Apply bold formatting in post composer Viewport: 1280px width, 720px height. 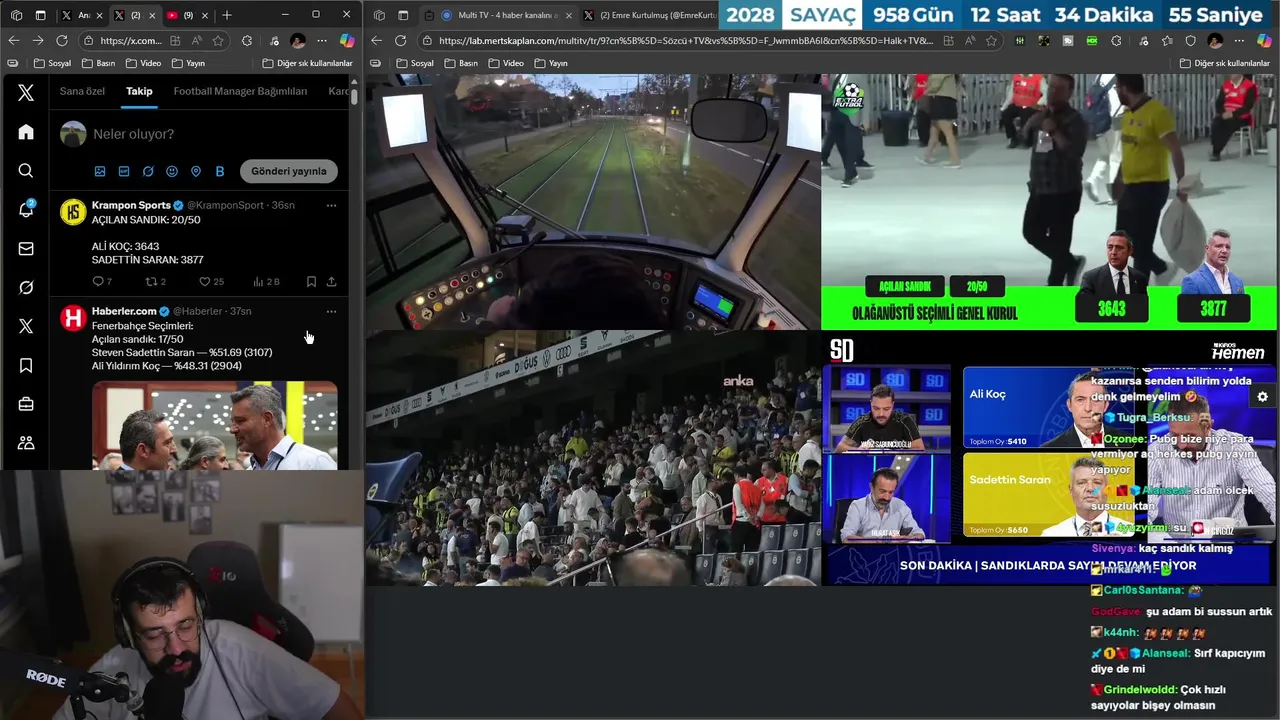pos(220,171)
